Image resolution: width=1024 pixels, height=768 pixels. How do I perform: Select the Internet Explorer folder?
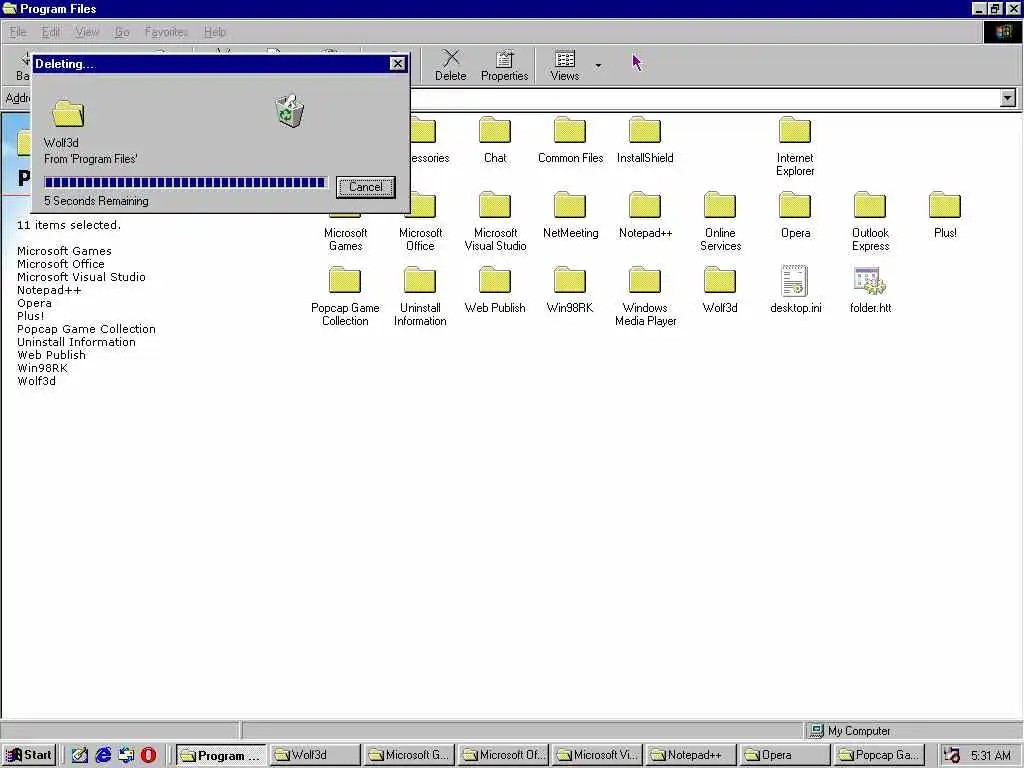coord(795,146)
